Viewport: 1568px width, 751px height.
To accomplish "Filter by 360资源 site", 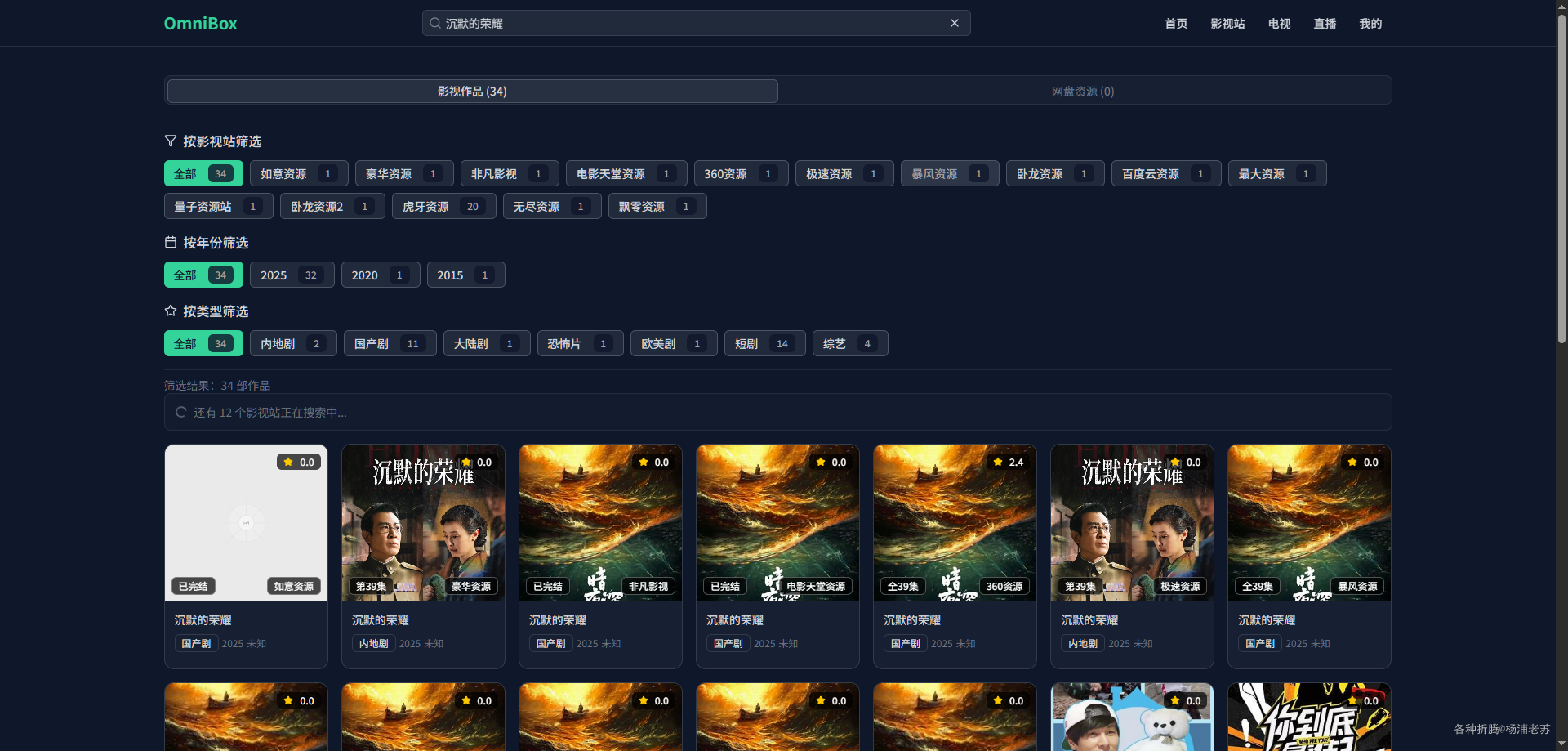I will 742,173.
